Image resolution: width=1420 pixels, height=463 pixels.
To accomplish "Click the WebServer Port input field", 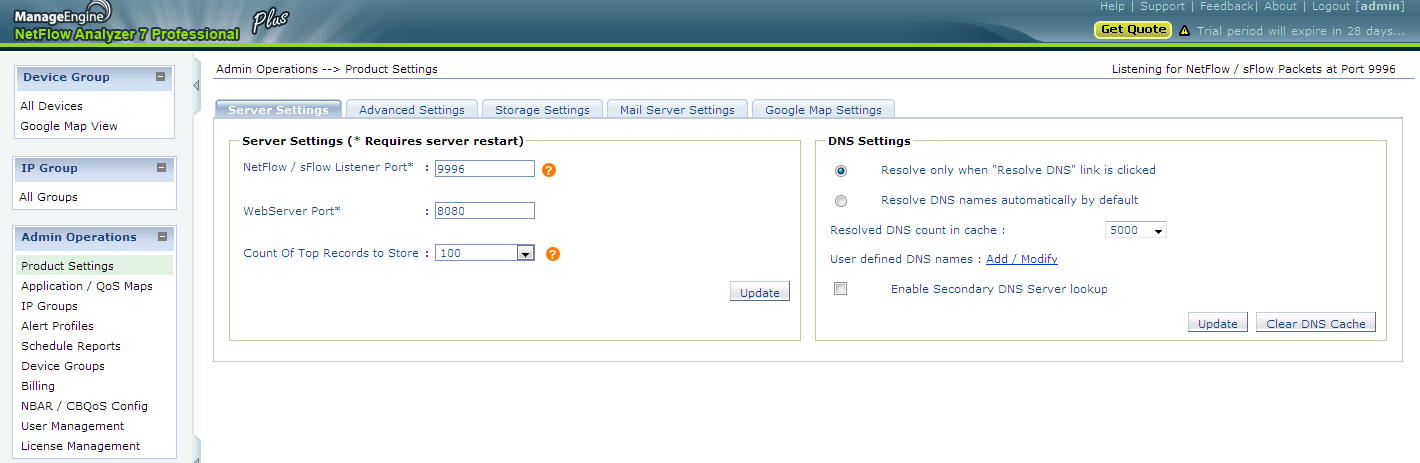I will pyautogui.click(x=485, y=211).
